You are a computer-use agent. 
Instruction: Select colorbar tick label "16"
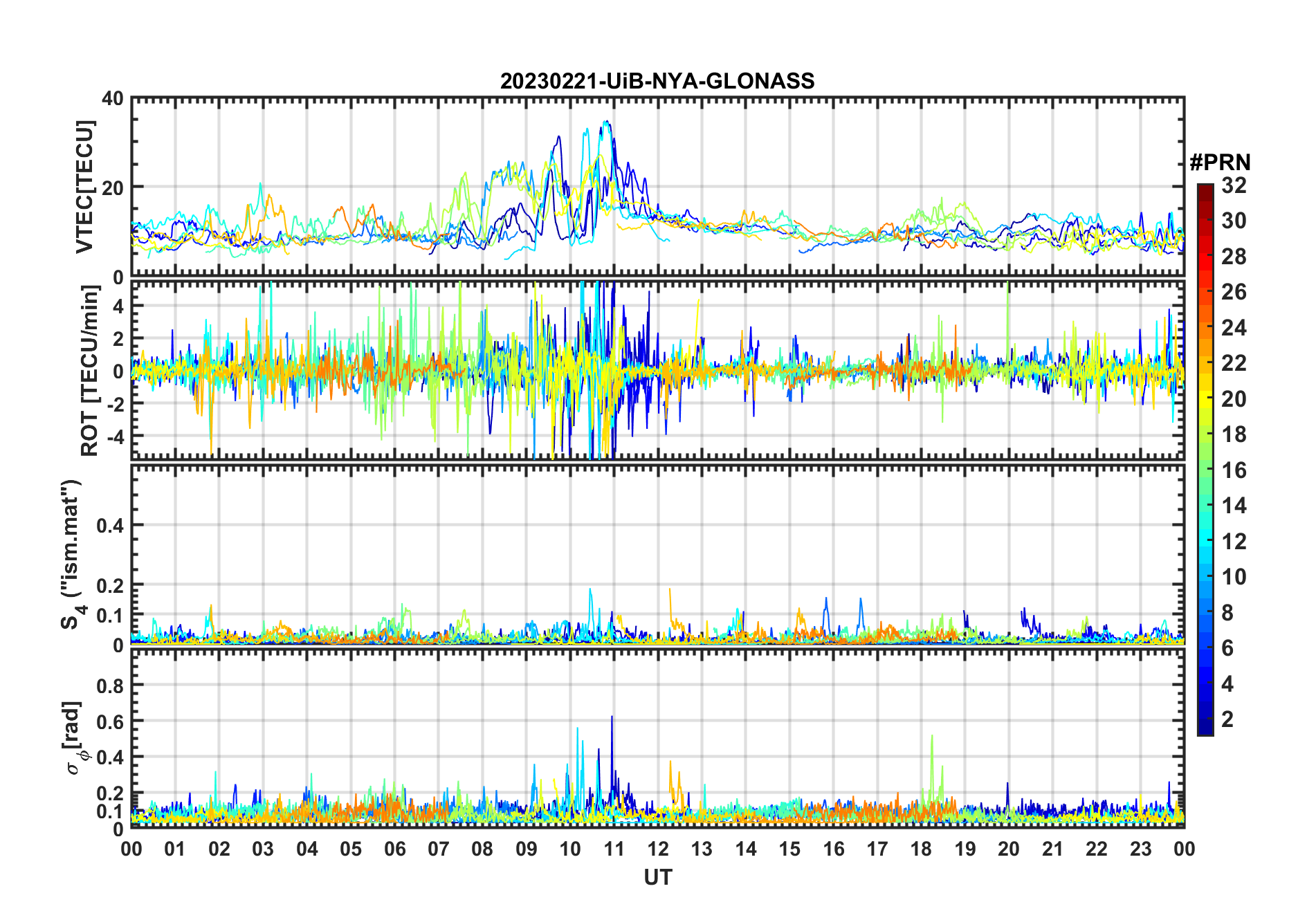coord(1234,470)
